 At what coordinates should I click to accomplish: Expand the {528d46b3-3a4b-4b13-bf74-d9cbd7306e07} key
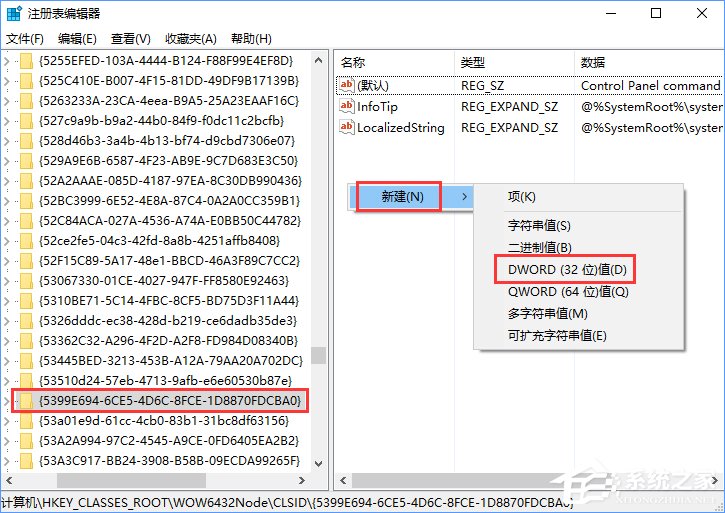point(6,141)
